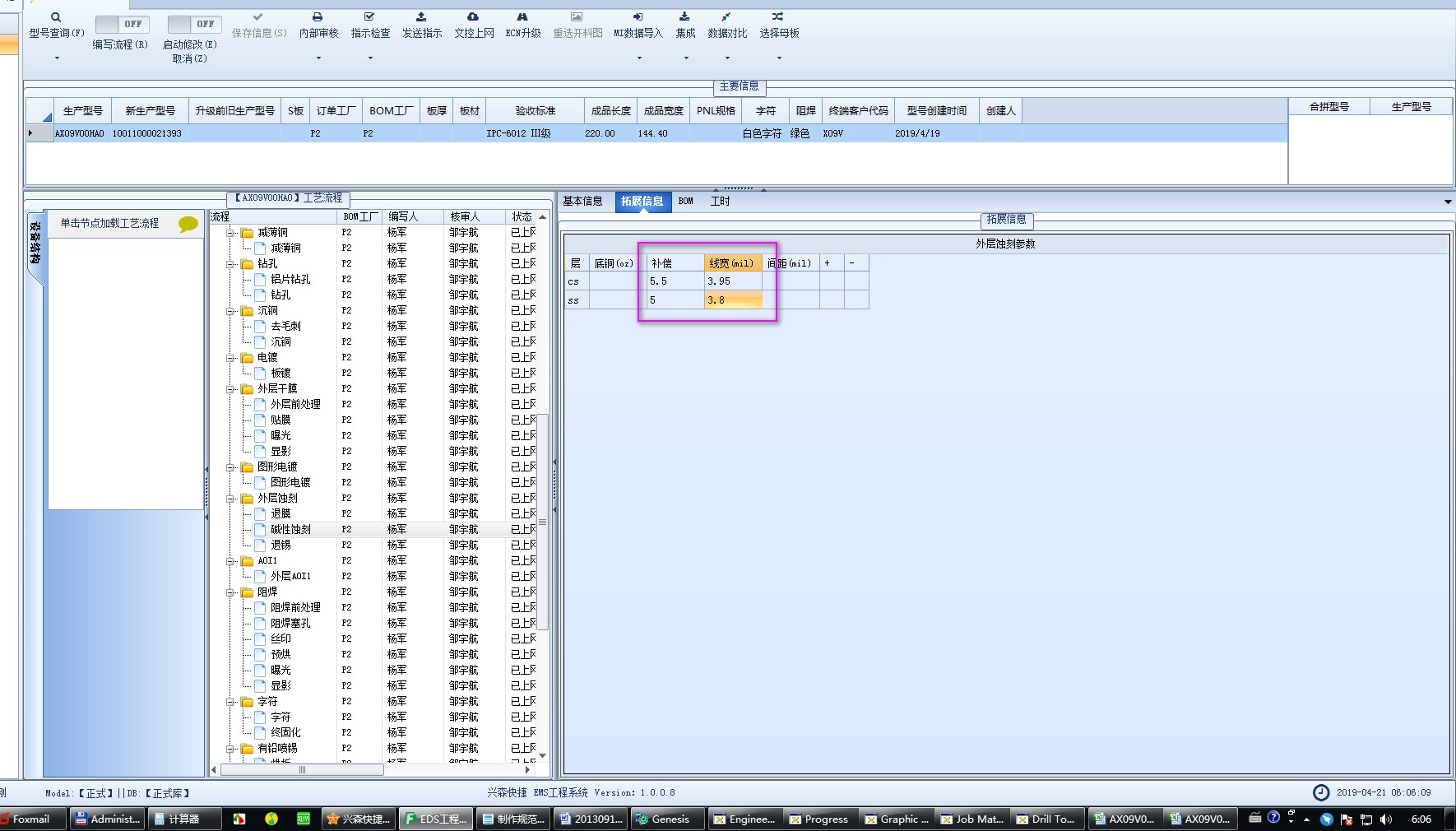This screenshot has height=831, width=1456.
Task: Click the 重选开料图 picture icon
Action: 577,16
